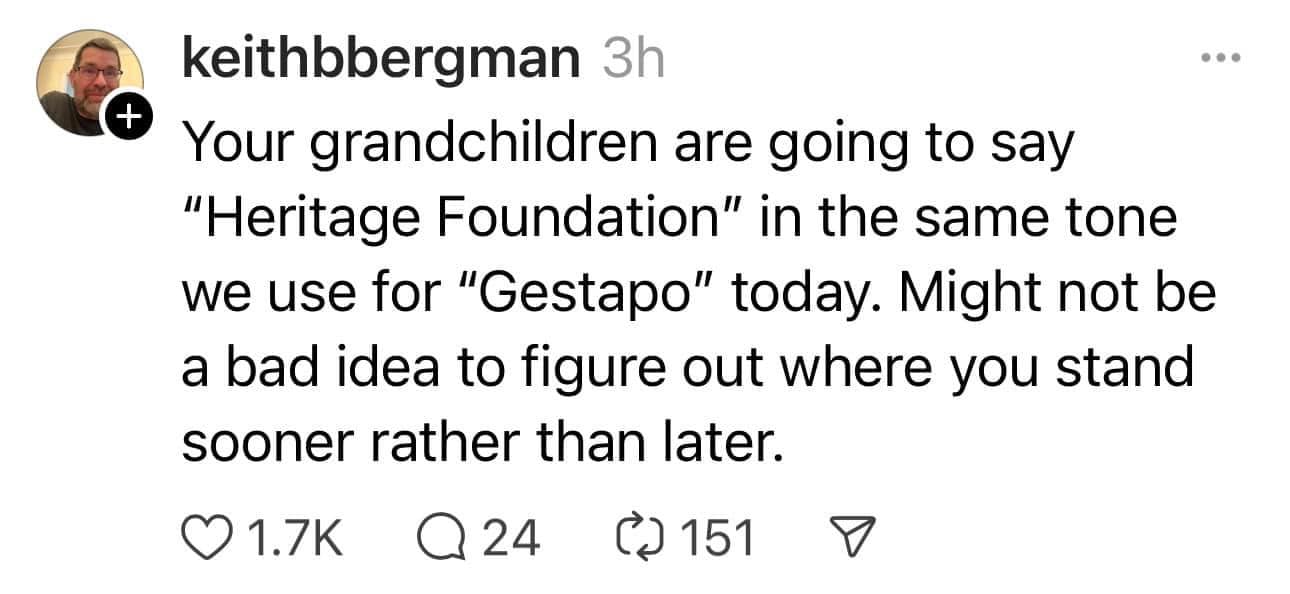Click the phrase "in the same tone"
This screenshot has height=594, width=1290.
pos(968,220)
